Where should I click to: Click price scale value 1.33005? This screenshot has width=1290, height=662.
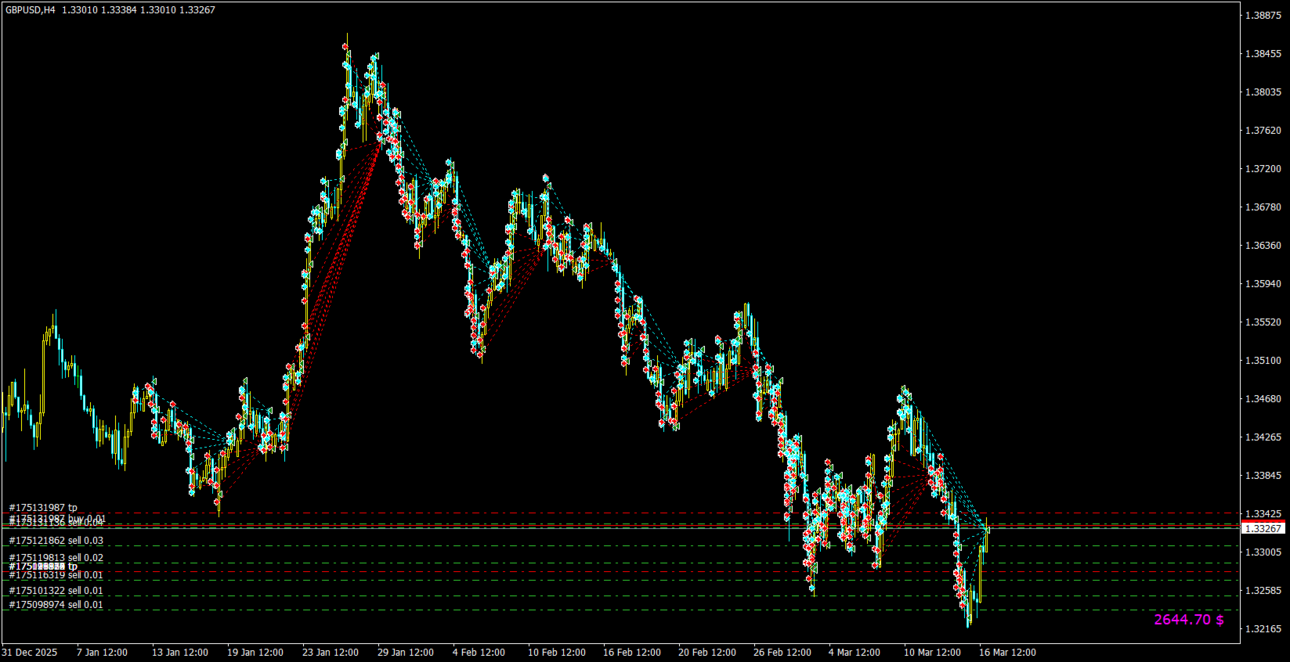1264,552
